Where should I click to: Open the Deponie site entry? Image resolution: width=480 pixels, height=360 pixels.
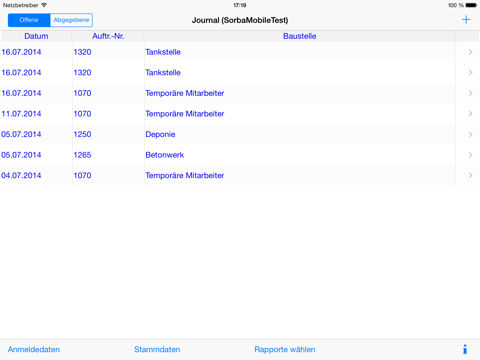pos(160,134)
